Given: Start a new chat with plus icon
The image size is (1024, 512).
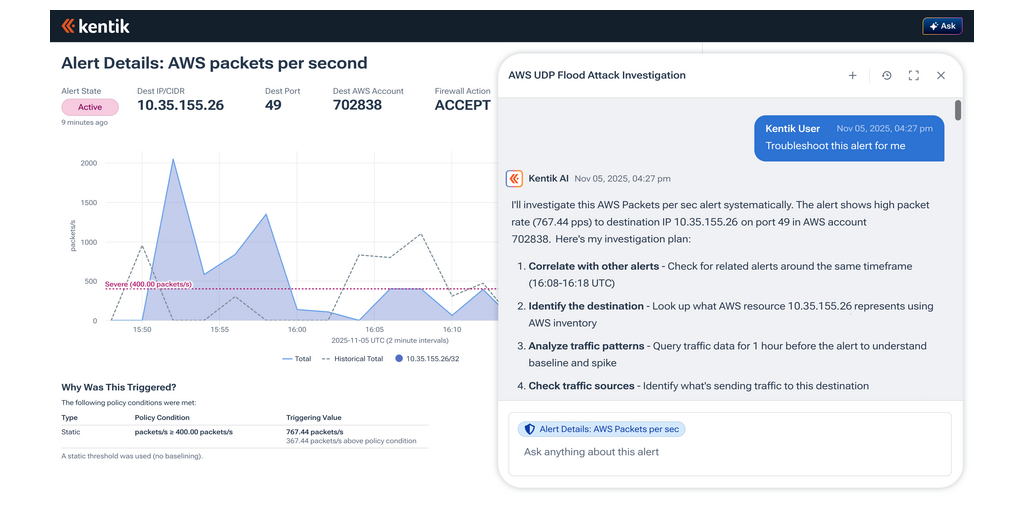Looking at the screenshot, I should point(852,75).
